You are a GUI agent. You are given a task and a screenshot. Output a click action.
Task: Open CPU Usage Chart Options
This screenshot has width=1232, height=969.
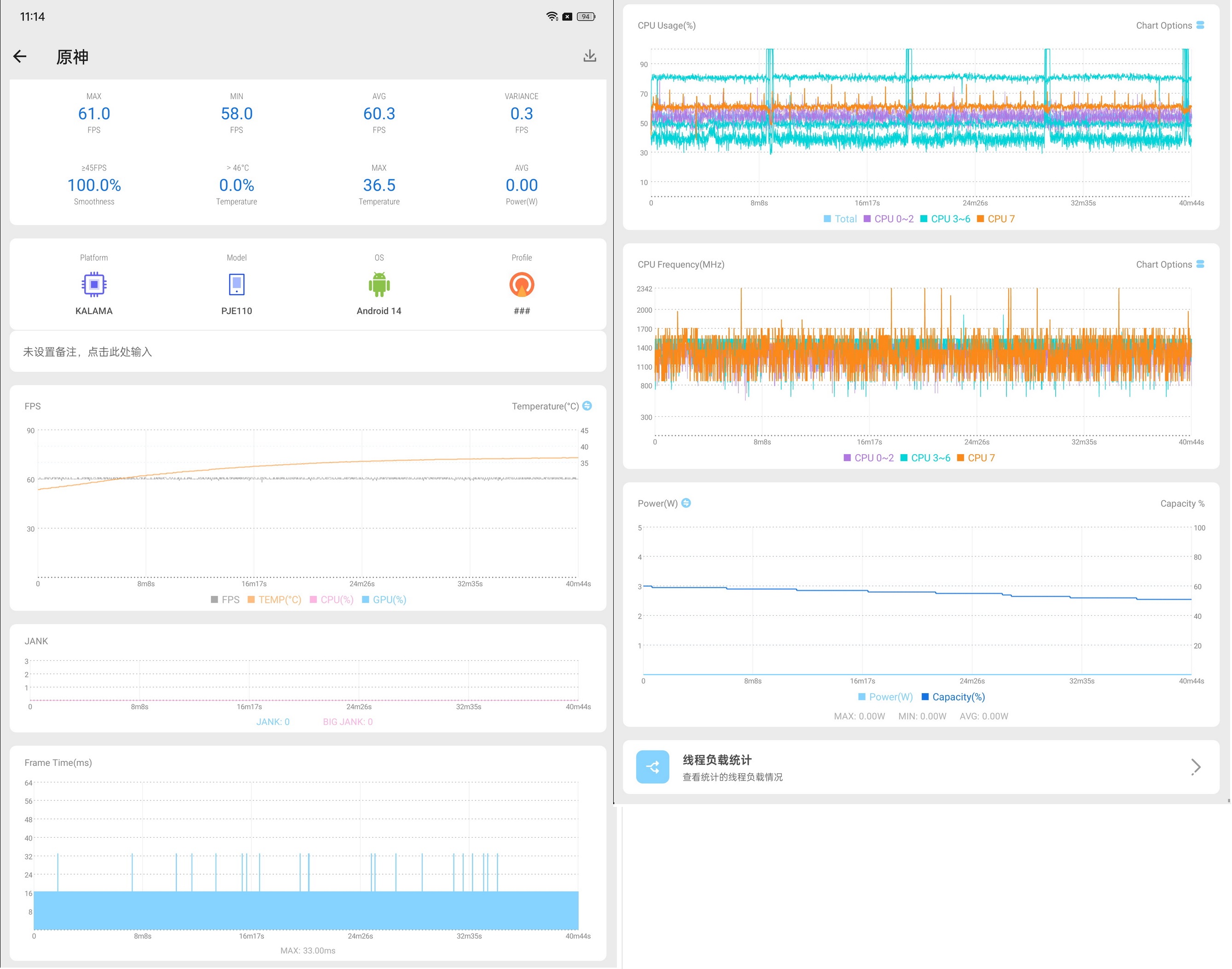tap(1169, 25)
